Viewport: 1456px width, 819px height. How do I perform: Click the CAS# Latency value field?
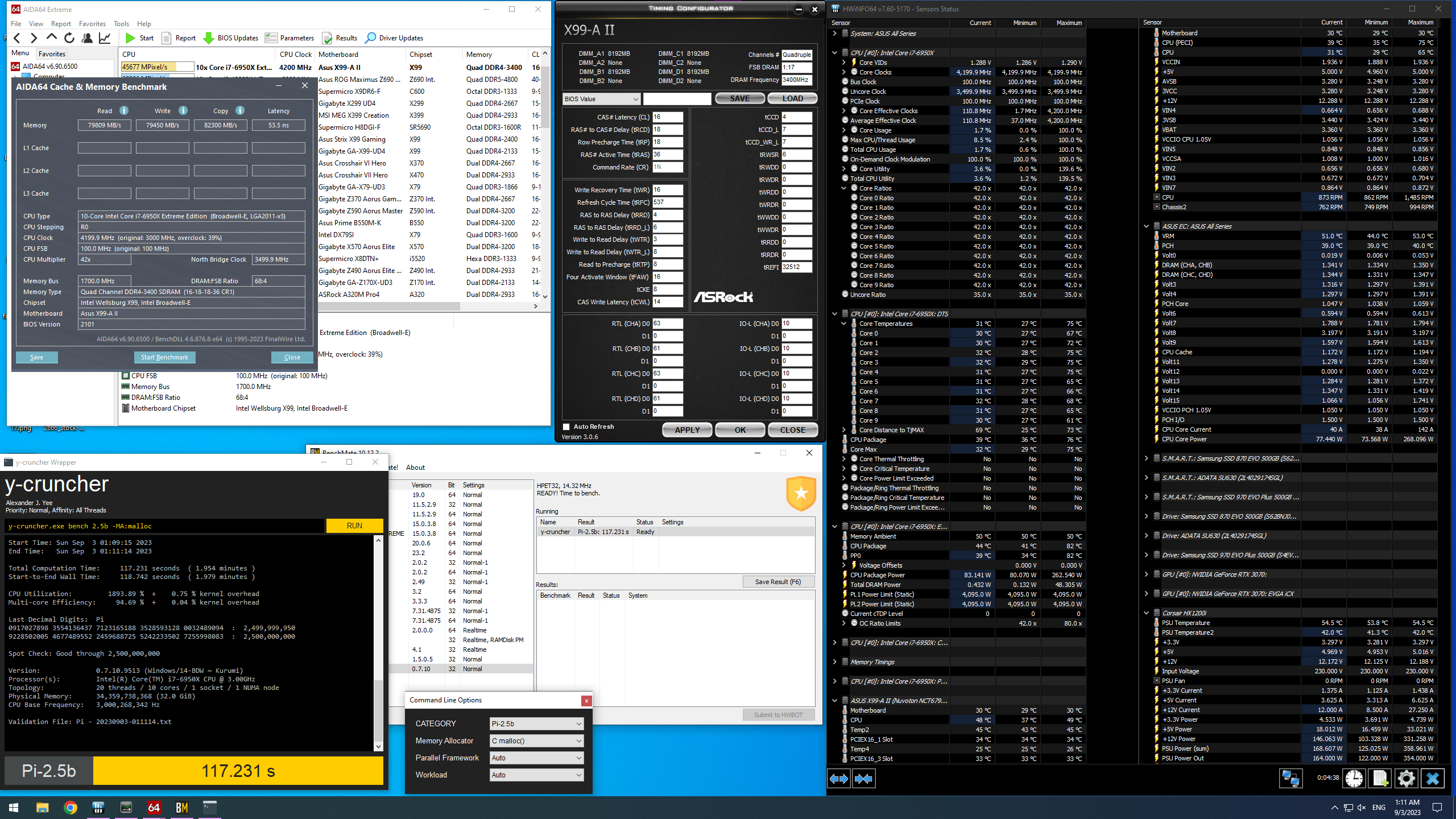point(667,117)
